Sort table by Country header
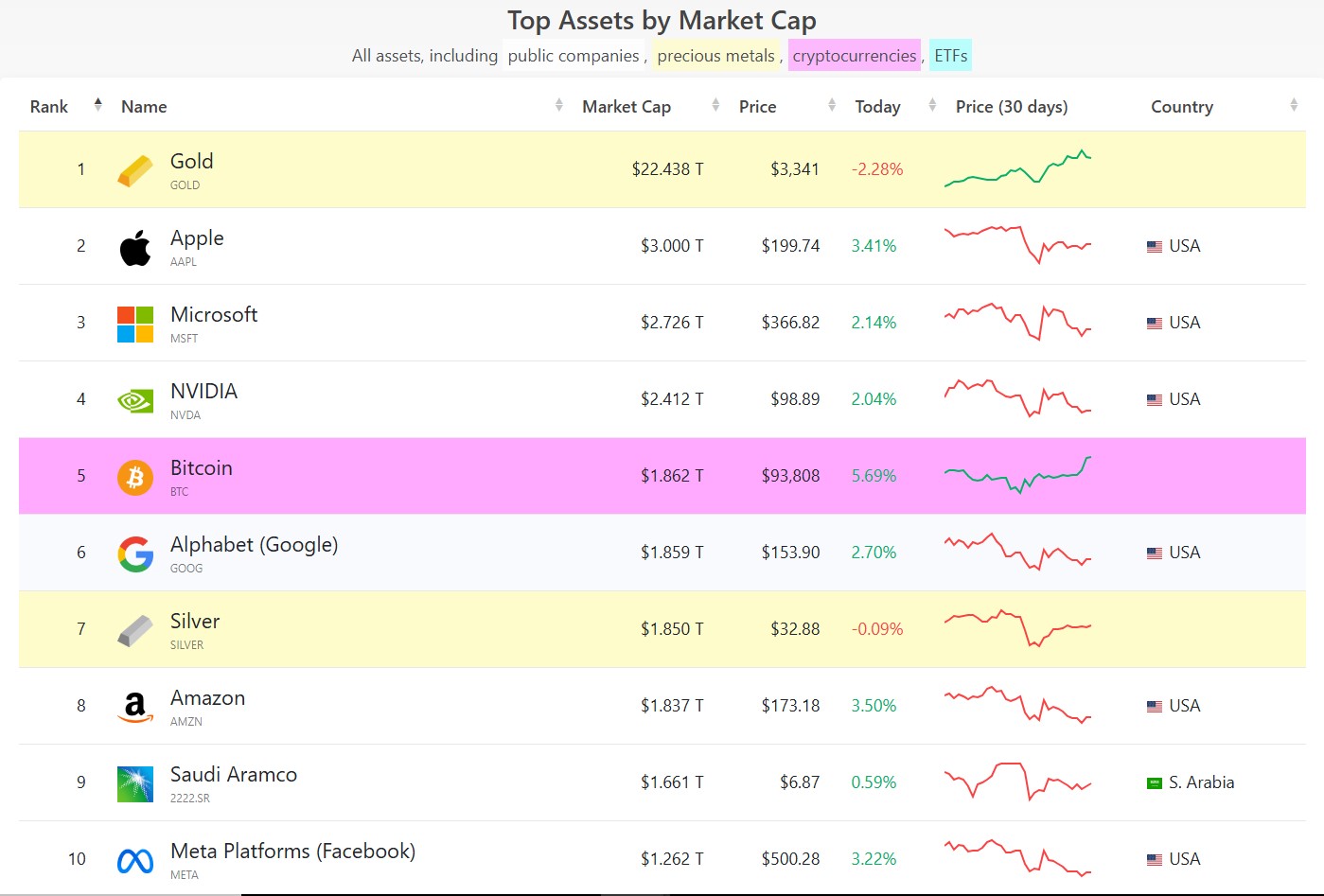 pyautogui.click(x=1181, y=107)
